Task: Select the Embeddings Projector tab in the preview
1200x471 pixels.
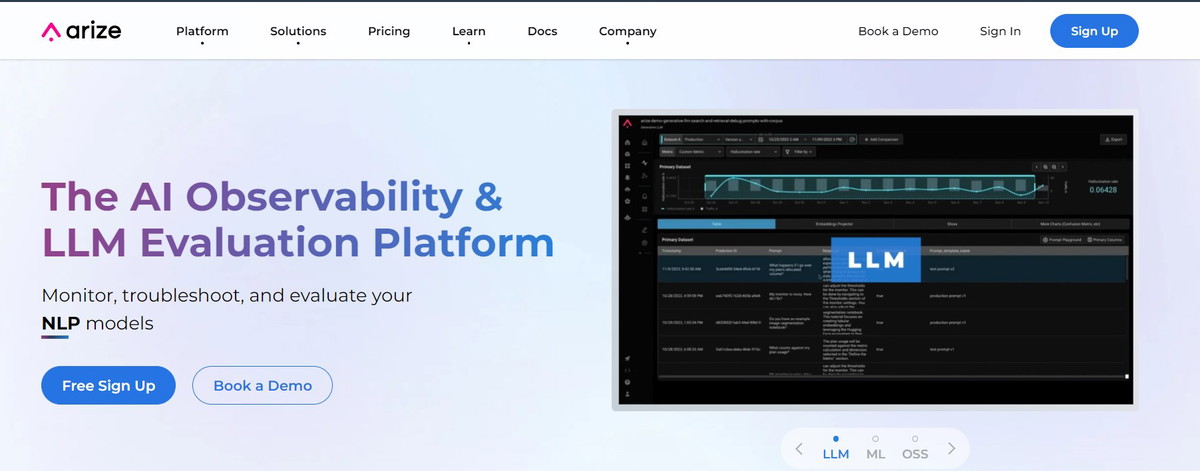Action: pos(834,225)
